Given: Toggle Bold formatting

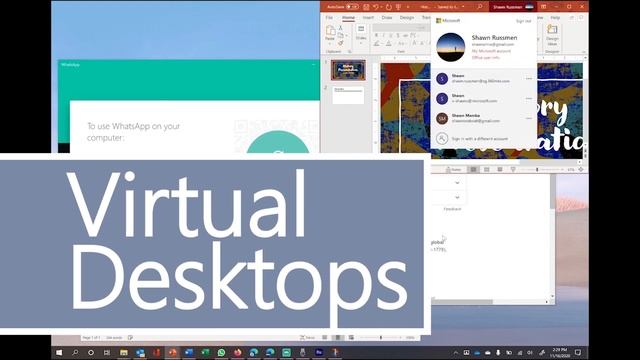Looking at the screenshot, I should [376, 36].
